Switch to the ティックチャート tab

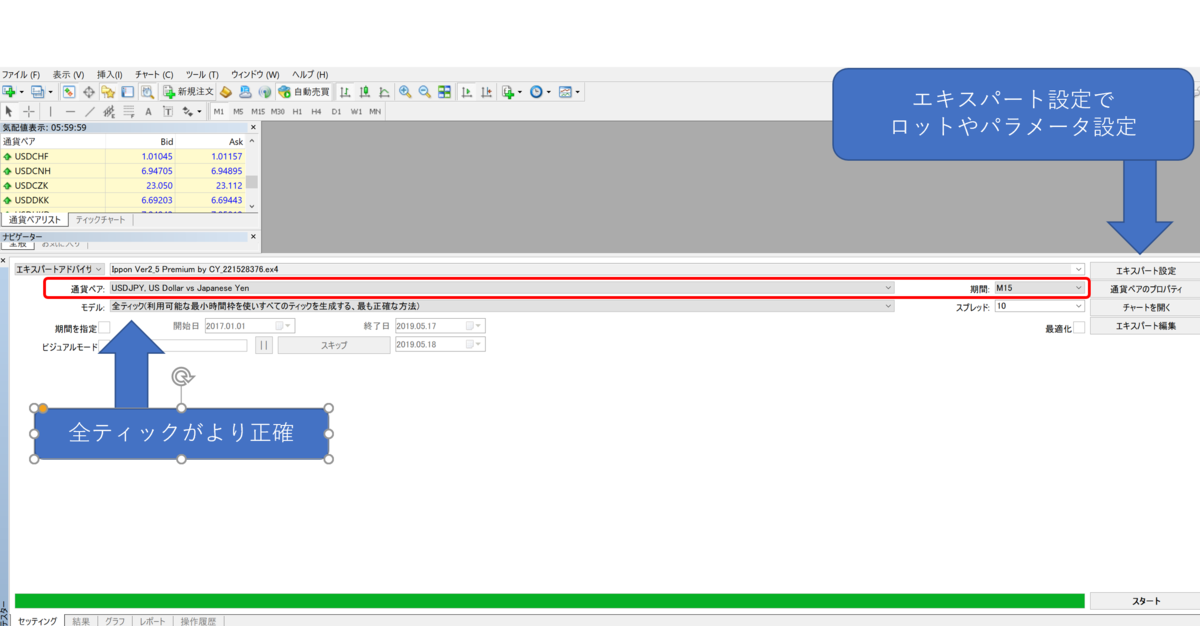pos(101,219)
